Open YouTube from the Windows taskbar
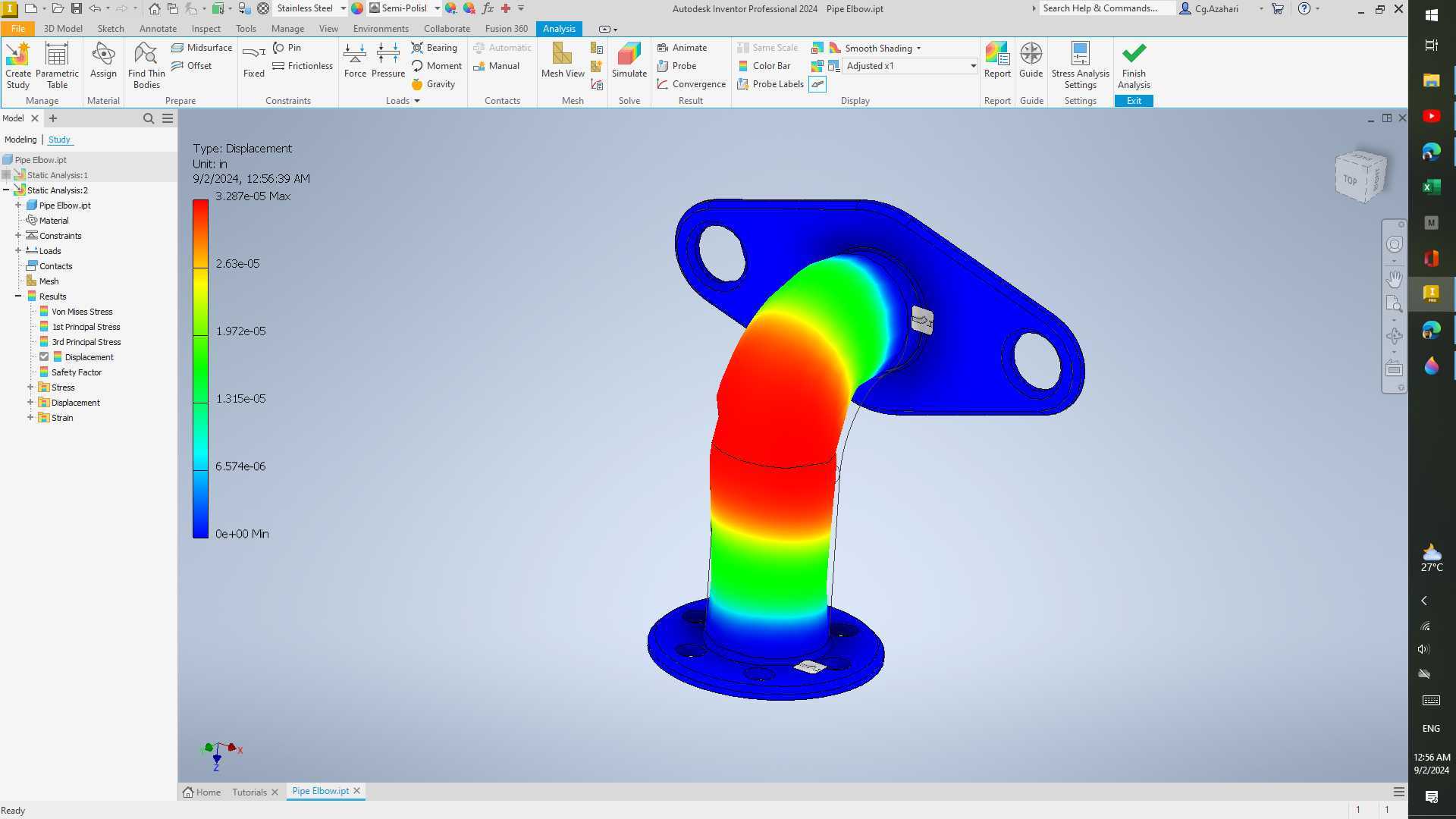Viewport: 1456px width, 819px height. point(1431,116)
